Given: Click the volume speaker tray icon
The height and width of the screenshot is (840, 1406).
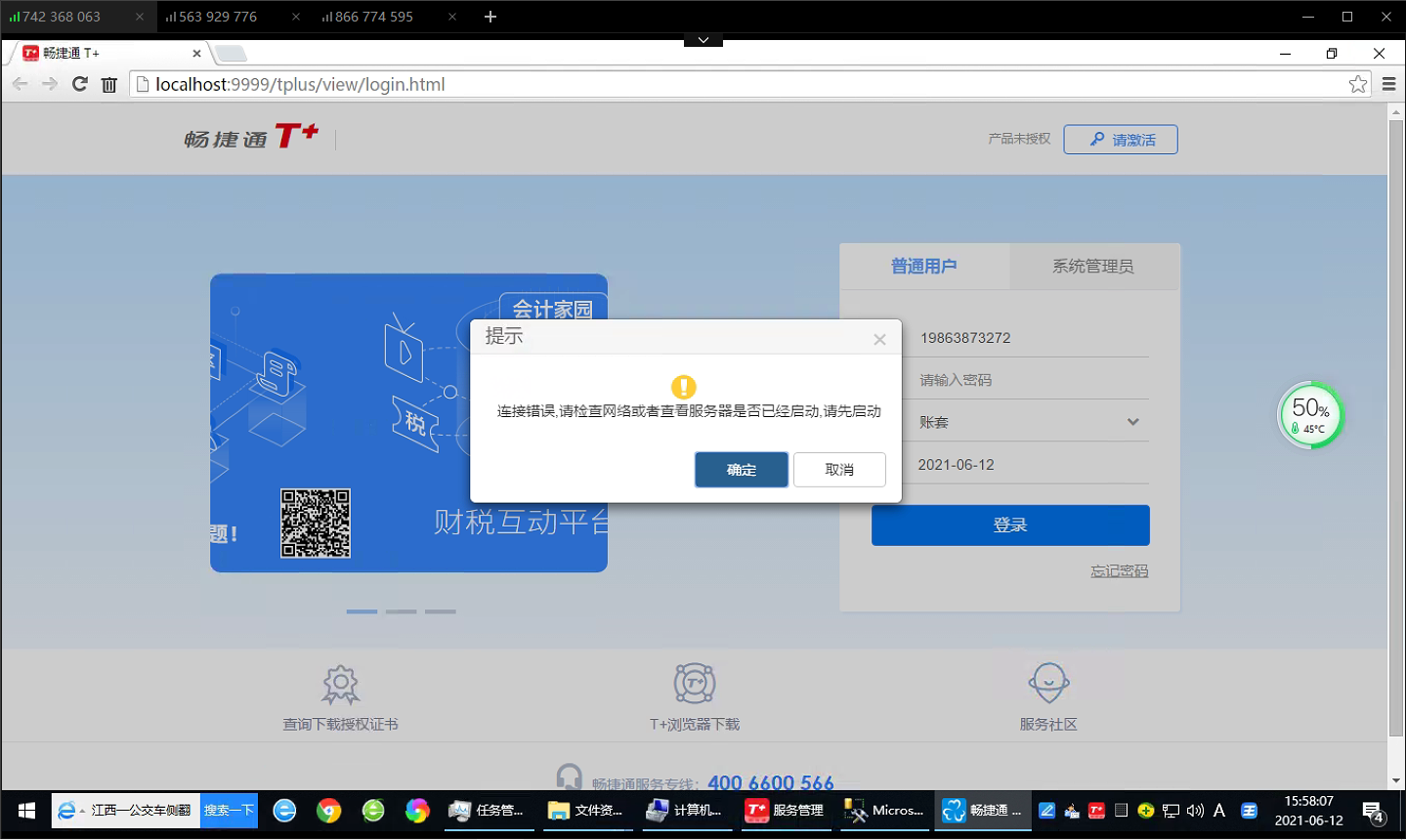Looking at the screenshot, I should [1195, 811].
